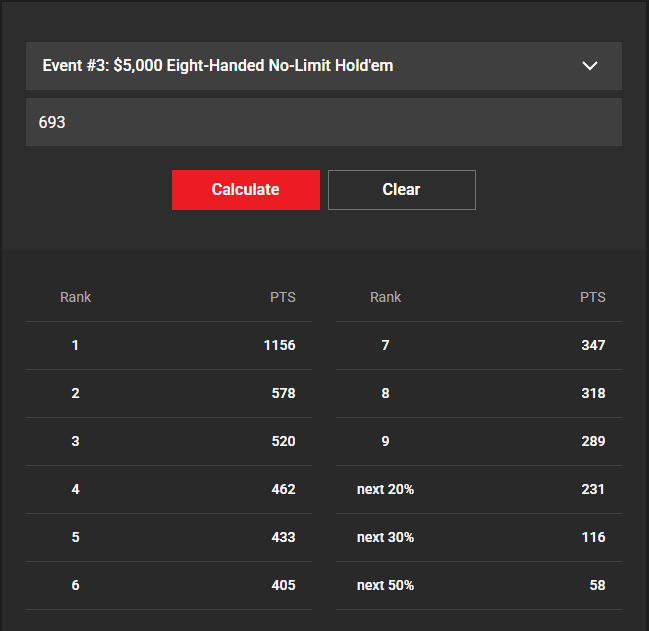The image size is (649, 631).
Task: Select the left PTS column header
Action: pyautogui.click(x=282, y=297)
